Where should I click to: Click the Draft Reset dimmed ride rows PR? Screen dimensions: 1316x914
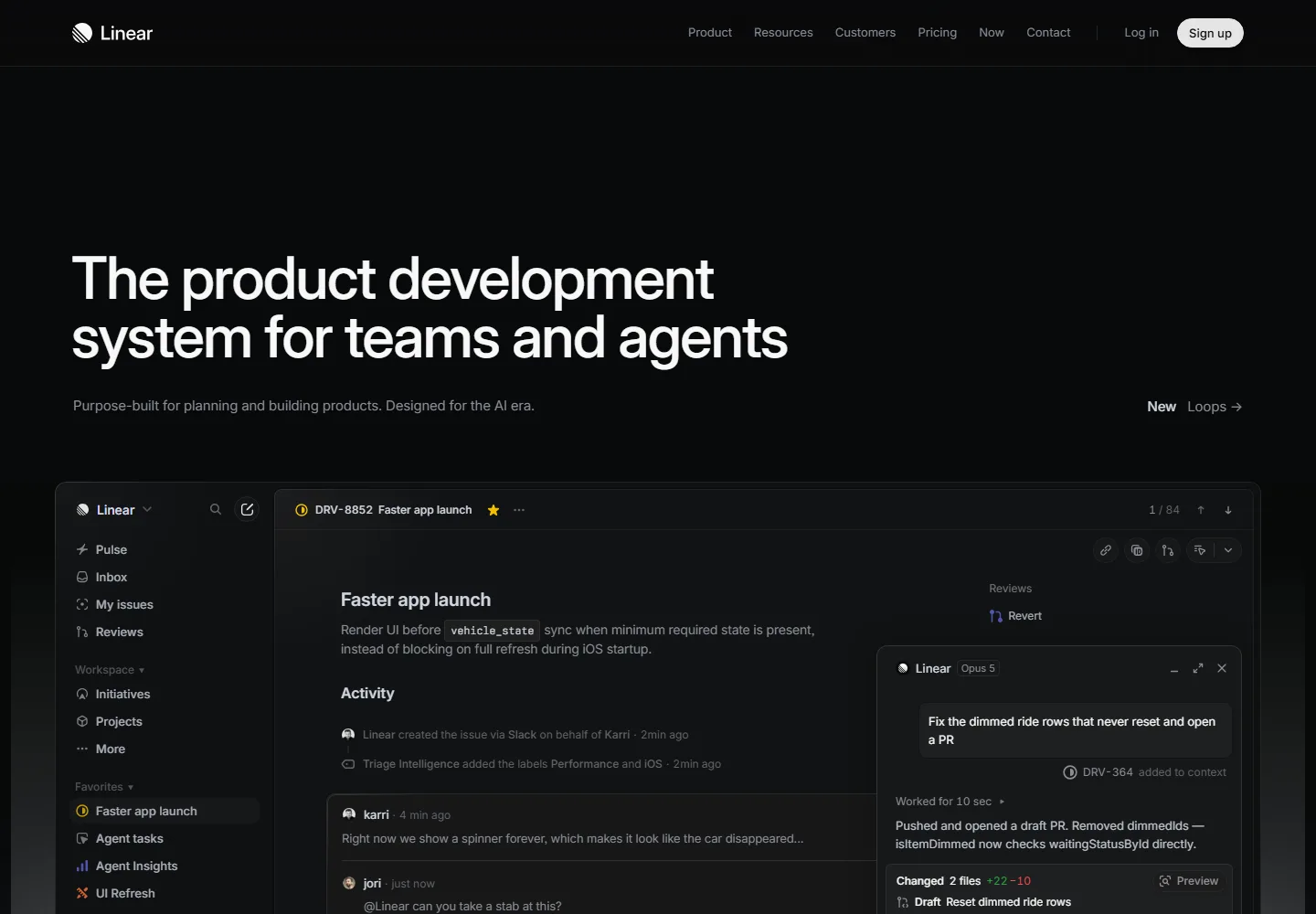click(983, 902)
